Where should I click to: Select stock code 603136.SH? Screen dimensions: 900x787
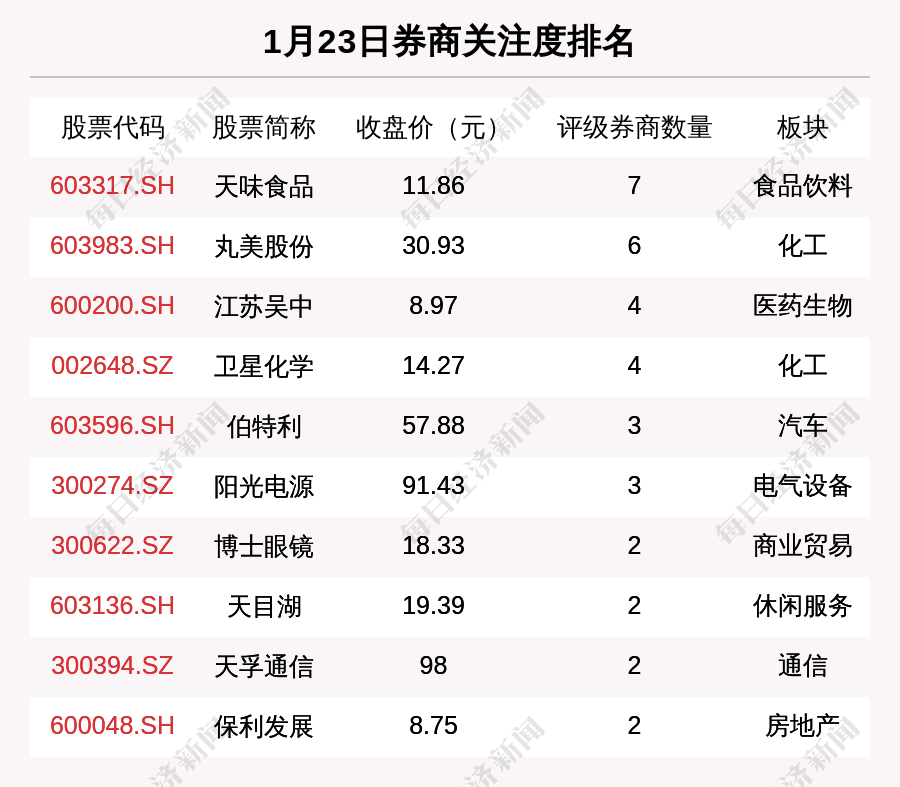pos(112,606)
